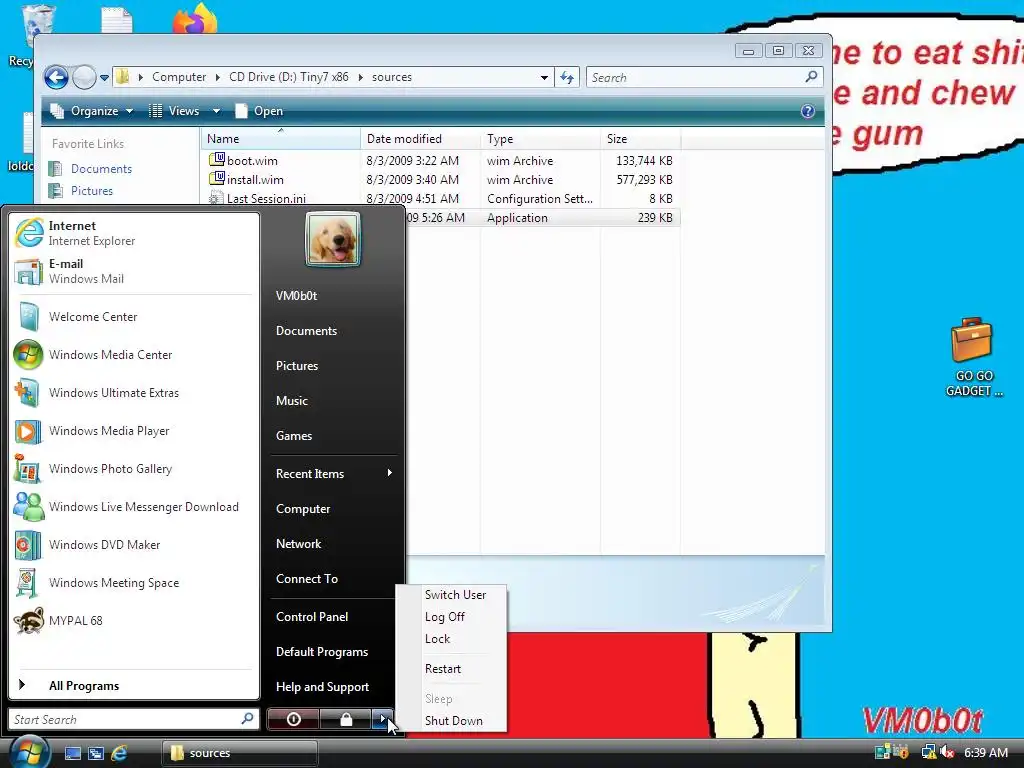
Task: Sort by Date modified column header
Action: [x=420, y=139]
